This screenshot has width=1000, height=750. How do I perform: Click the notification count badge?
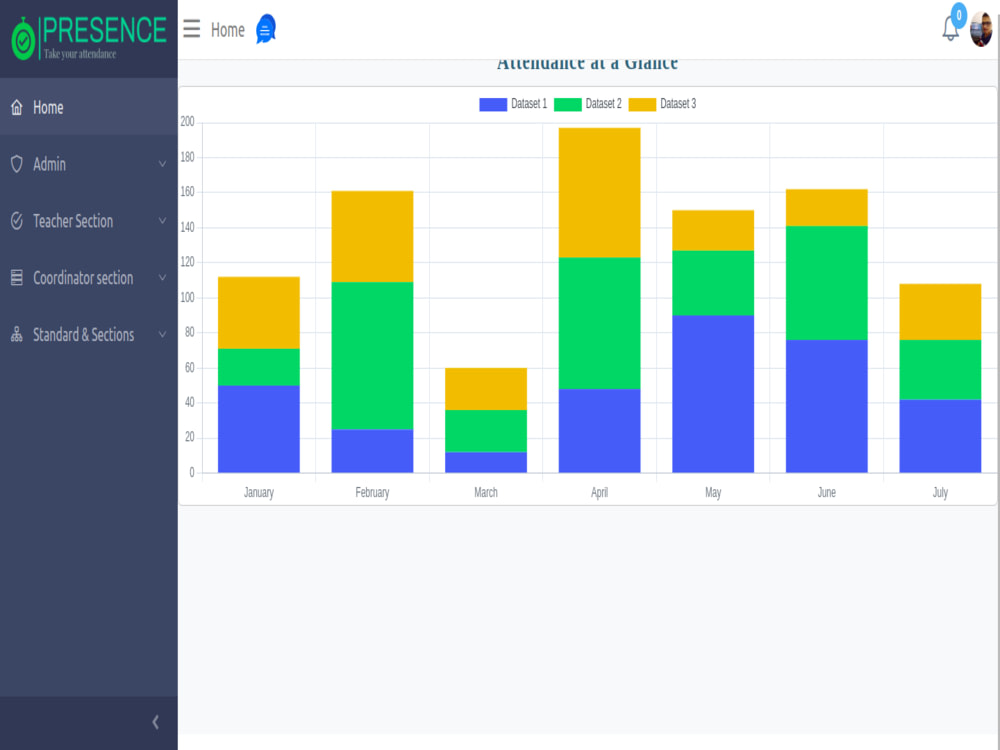pyautogui.click(x=959, y=15)
